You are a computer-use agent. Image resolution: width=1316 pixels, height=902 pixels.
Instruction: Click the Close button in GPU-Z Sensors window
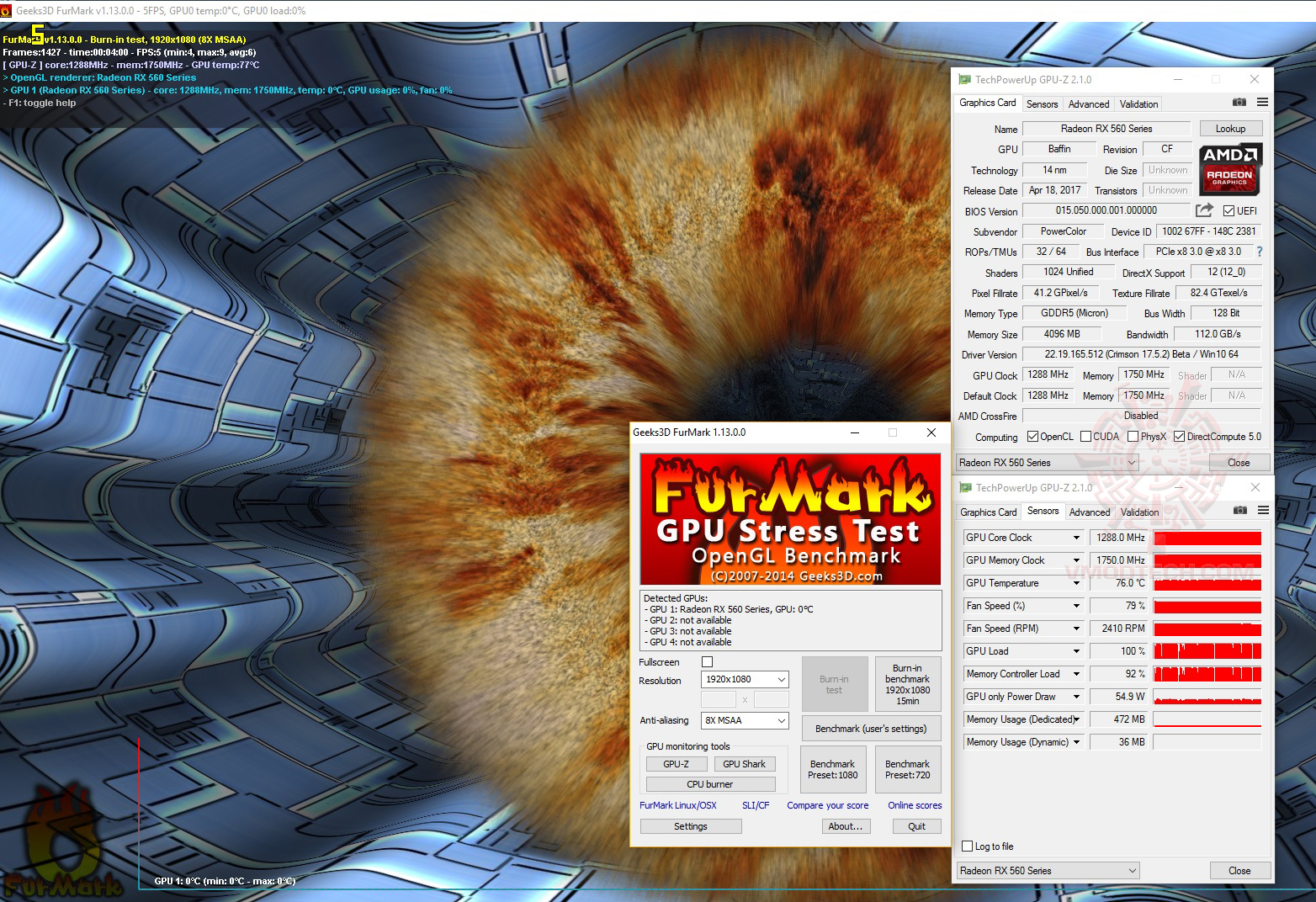1239,871
